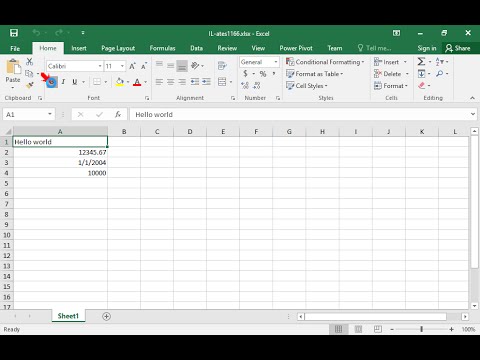Click the orientation text rotation icon
This screenshot has height=360, width=480.
(195, 66)
